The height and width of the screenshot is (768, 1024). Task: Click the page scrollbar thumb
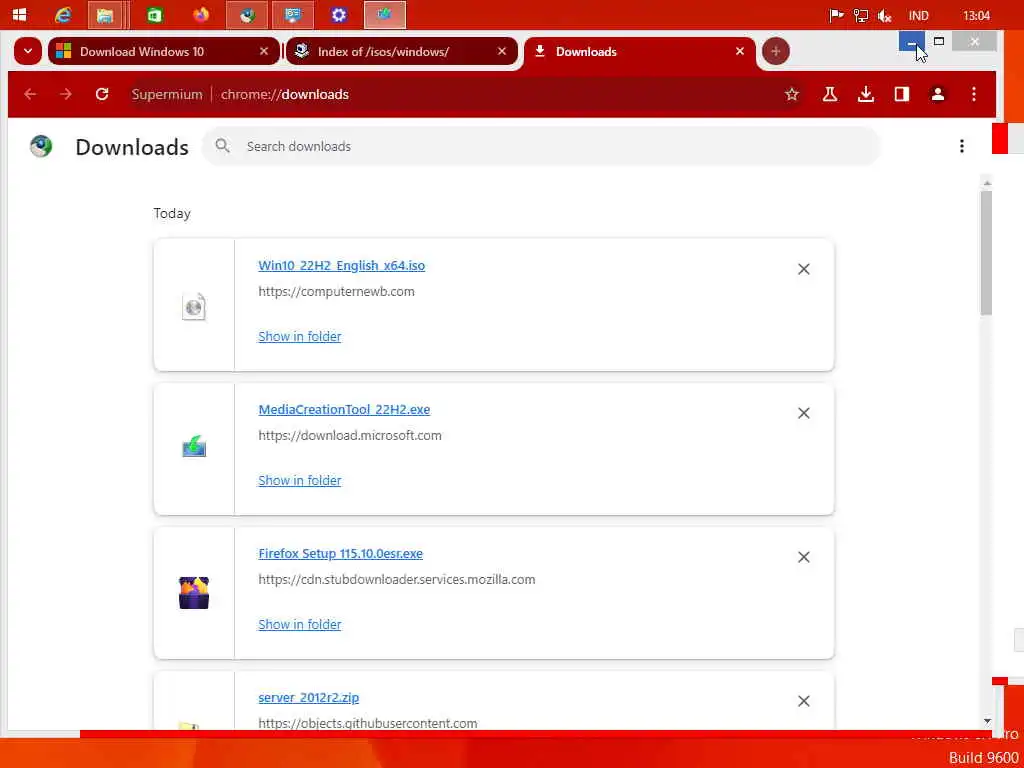pyautogui.click(x=986, y=252)
